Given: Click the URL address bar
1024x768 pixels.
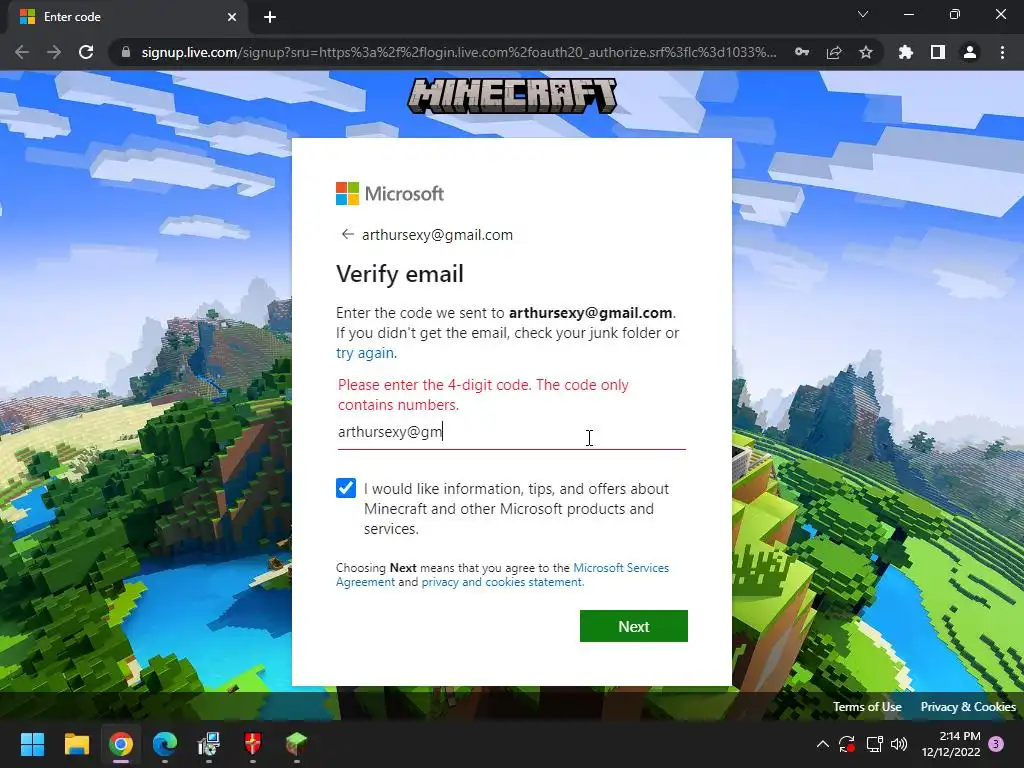Looking at the screenshot, I should click(458, 52).
